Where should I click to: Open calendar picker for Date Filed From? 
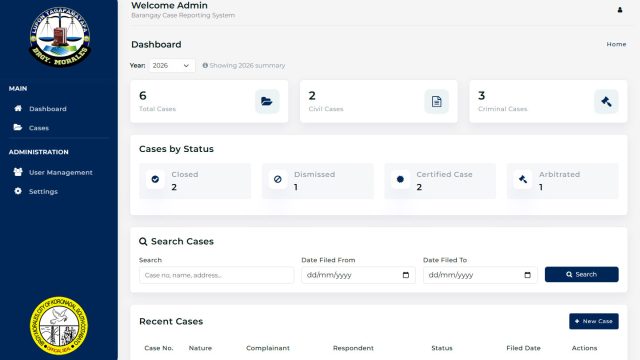coord(406,275)
